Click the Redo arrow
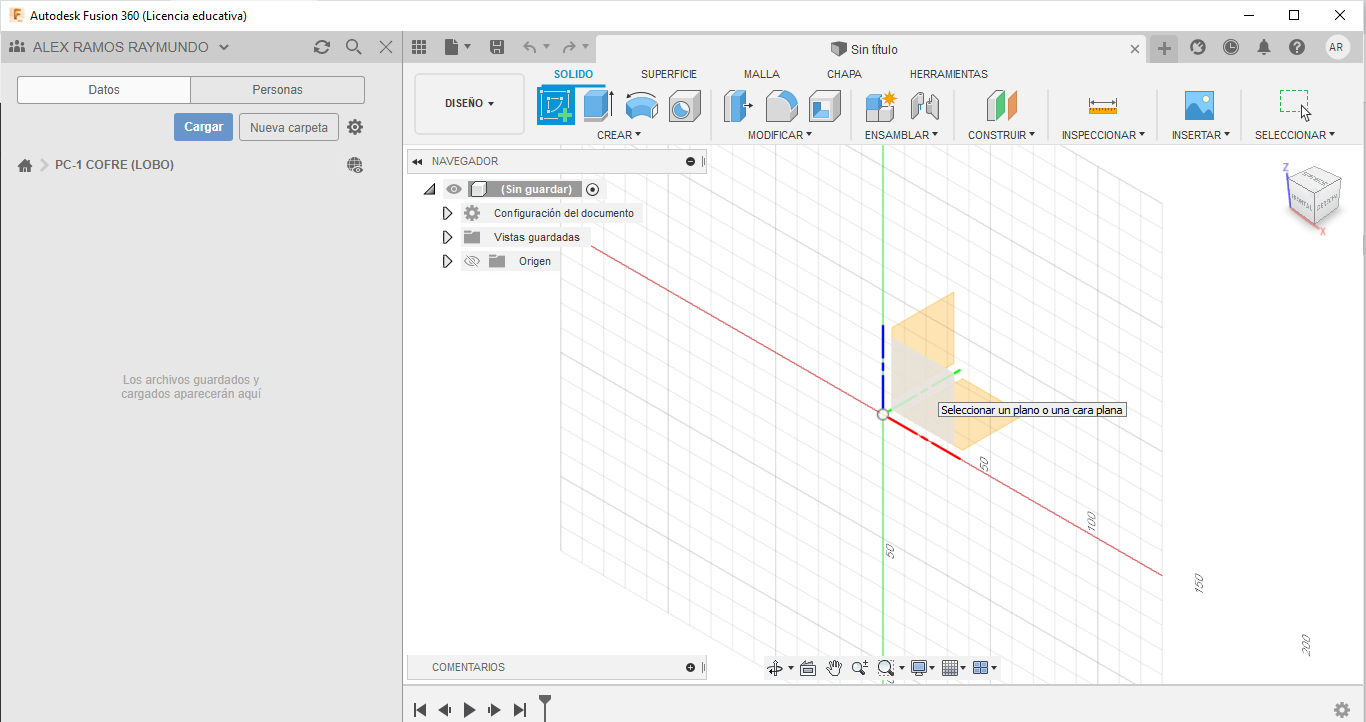This screenshot has height=722, width=1366. [569, 47]
